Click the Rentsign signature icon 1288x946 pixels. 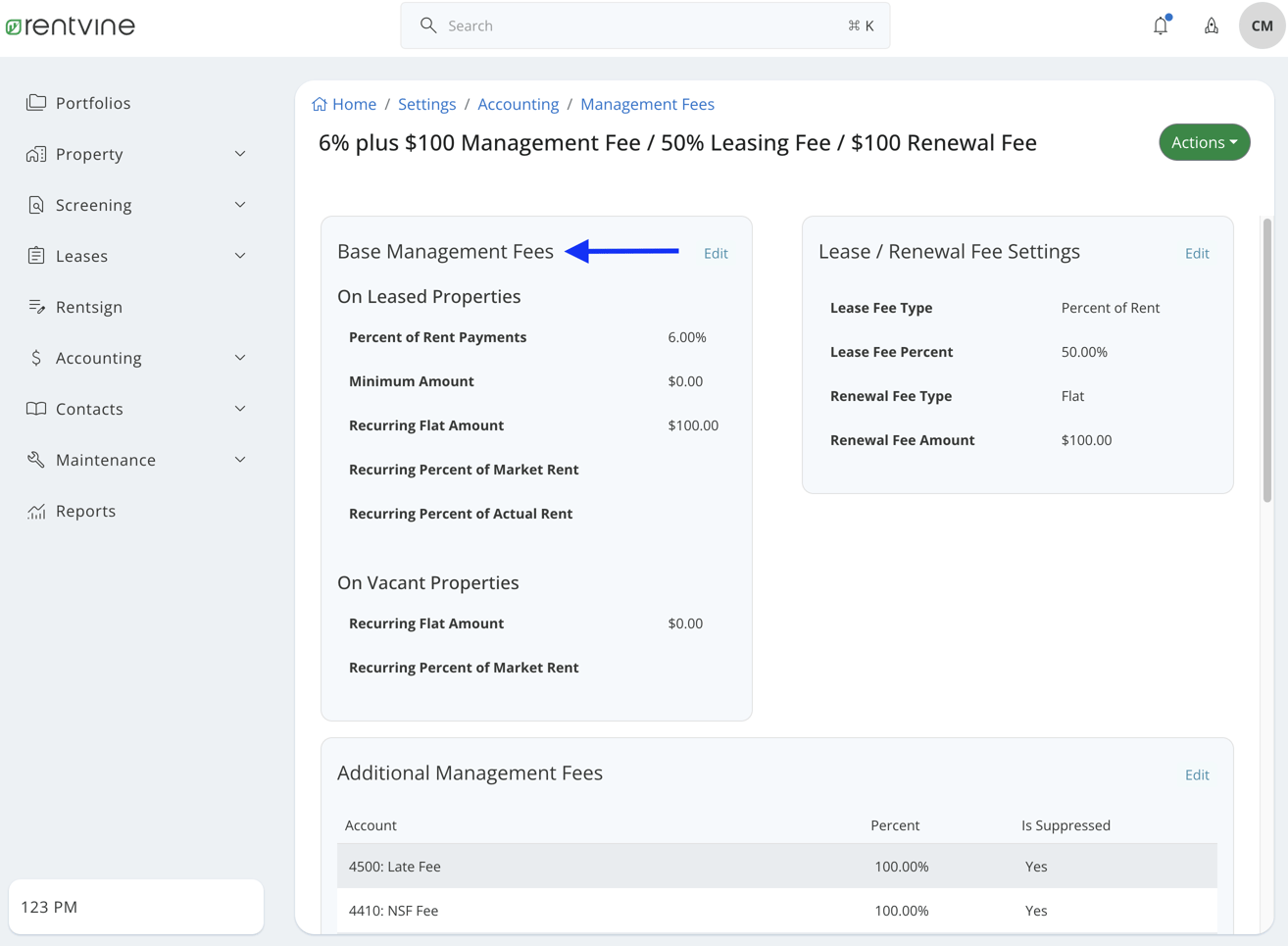pos(35,306)
